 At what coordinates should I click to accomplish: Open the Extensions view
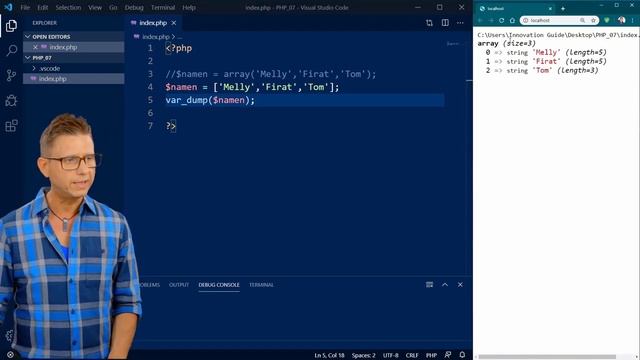(x=11, y=125)
